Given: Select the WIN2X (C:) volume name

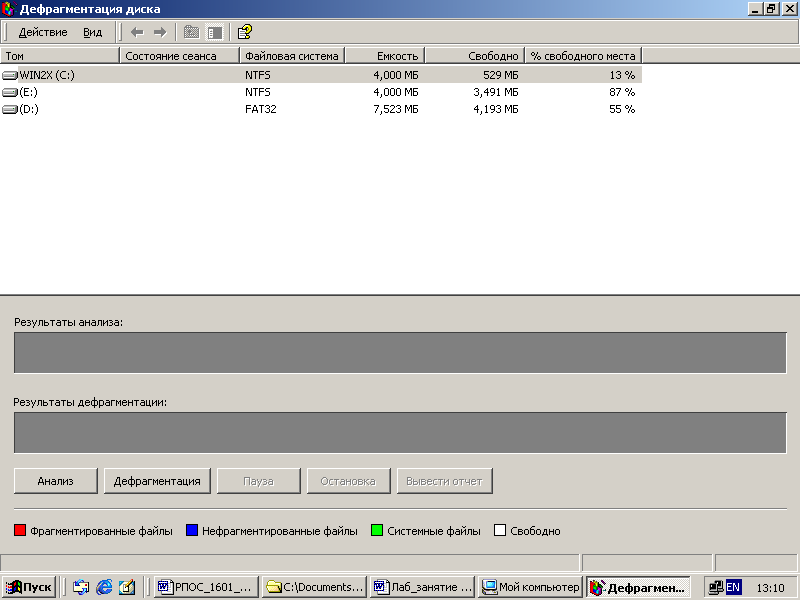Looking at the screenshot, I should pos(47,75).
